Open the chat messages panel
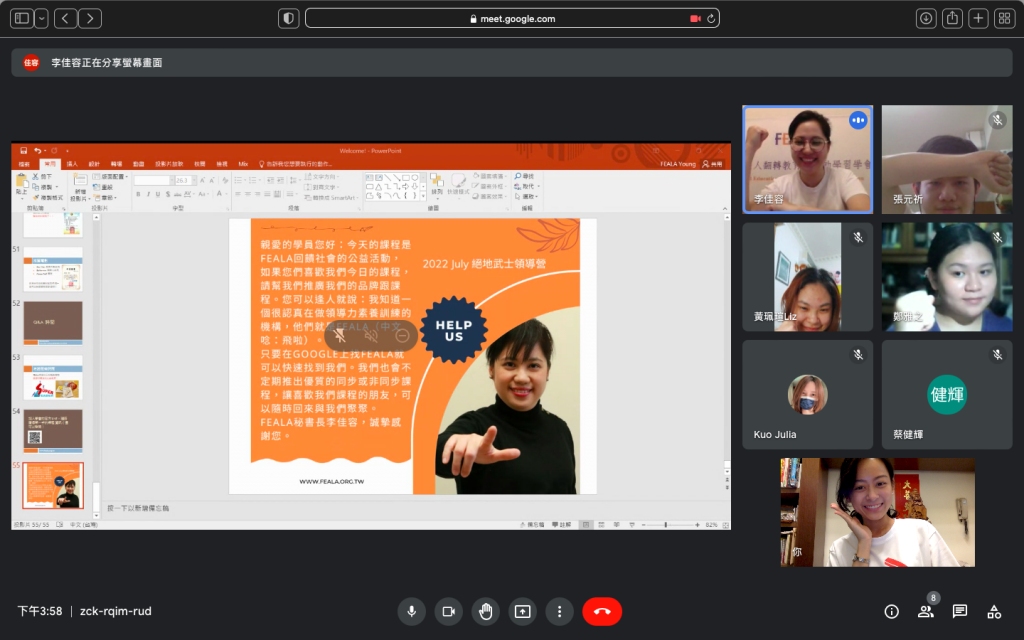 point(959,611)
